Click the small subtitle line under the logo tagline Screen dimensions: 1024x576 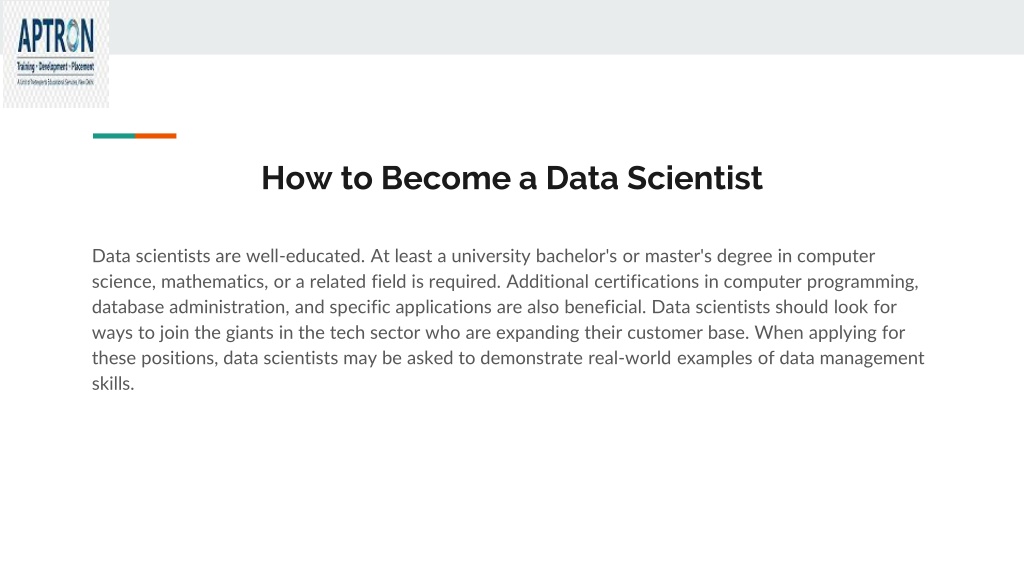point(56,82)
